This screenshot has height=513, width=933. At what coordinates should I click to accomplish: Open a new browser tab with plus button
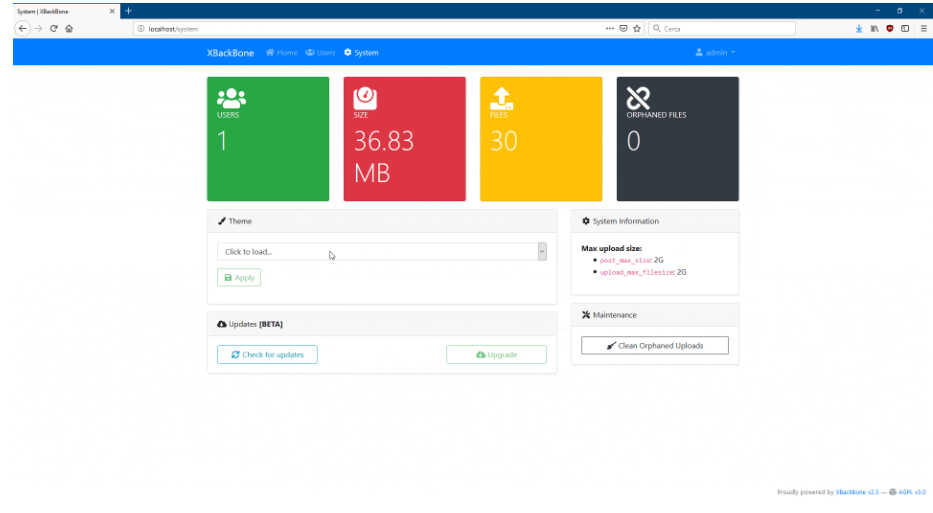coord(128,10)
